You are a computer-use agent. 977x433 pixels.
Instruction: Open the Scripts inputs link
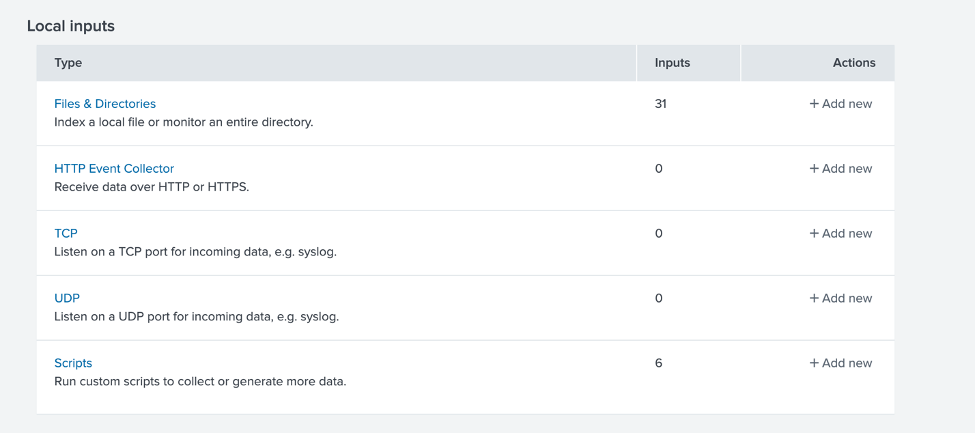click(x=73, y=363)
